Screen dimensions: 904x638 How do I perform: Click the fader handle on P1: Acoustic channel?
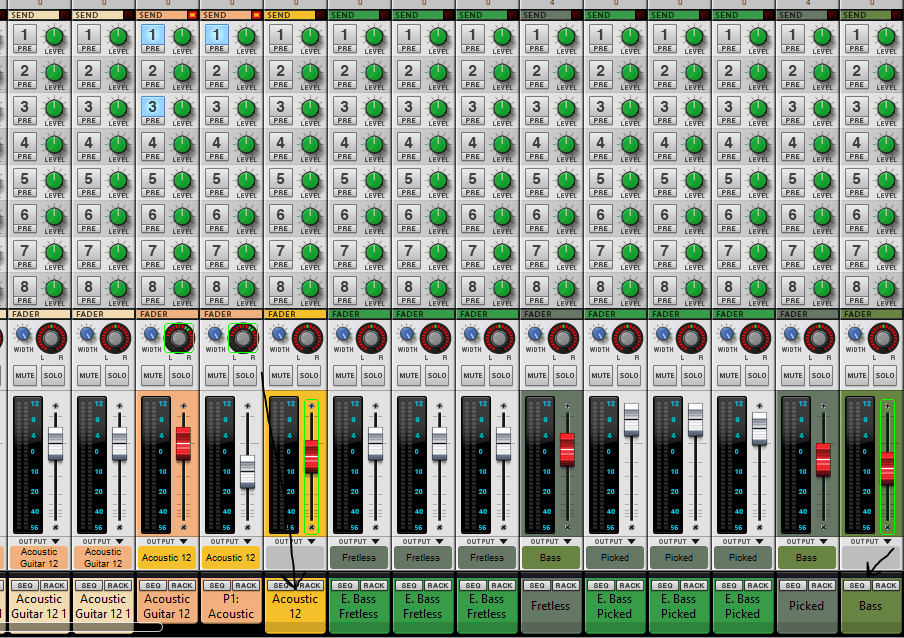(247, 472)
